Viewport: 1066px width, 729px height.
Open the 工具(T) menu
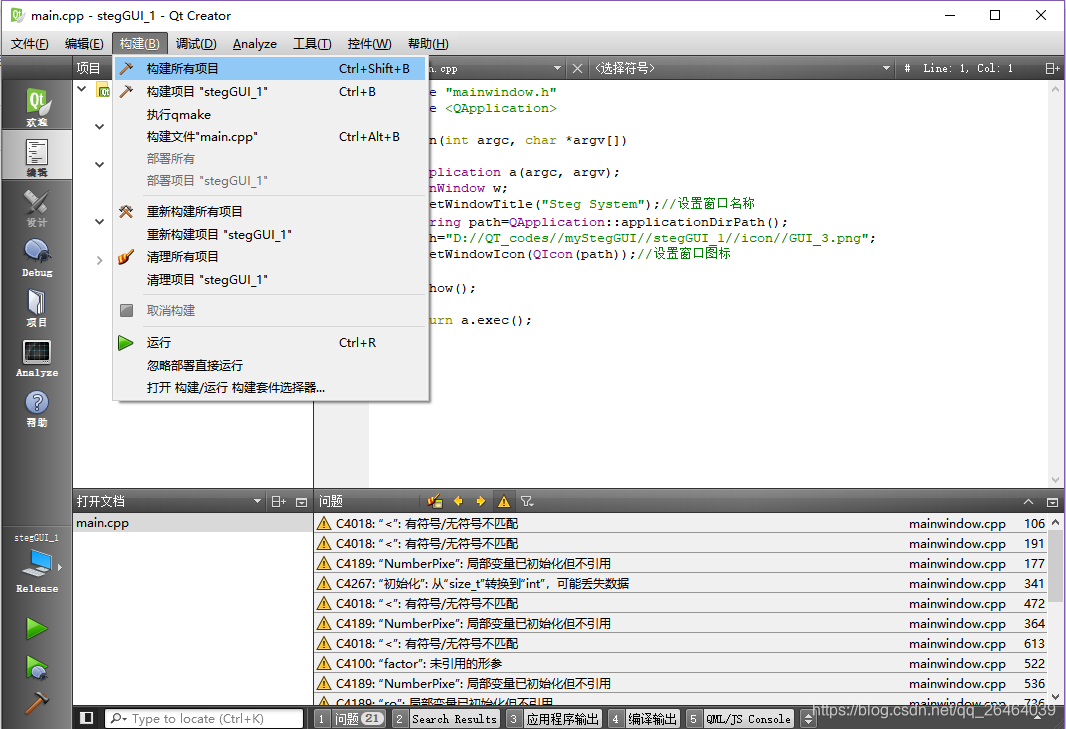point(312,44)
